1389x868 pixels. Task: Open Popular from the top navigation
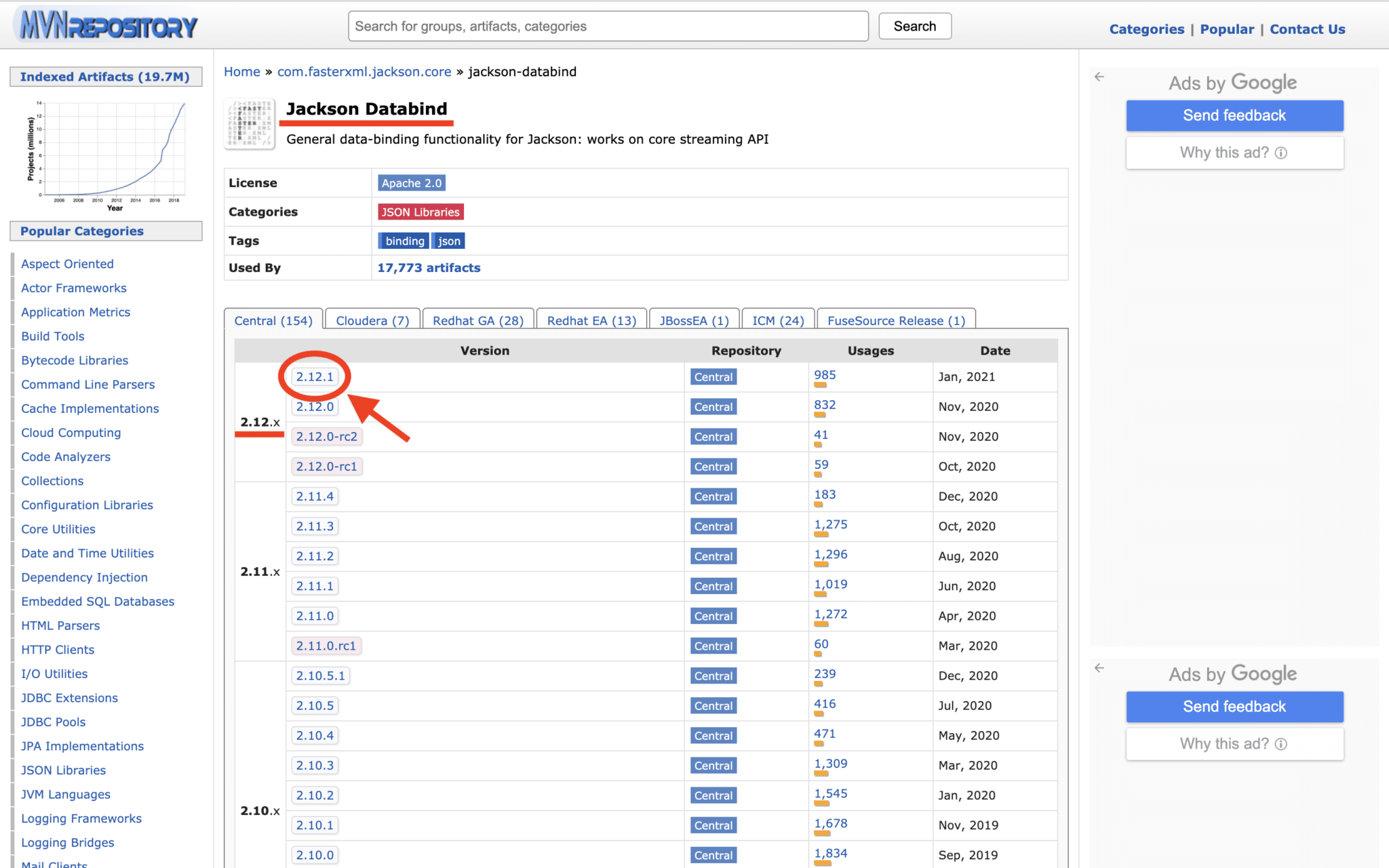pyautogui.click(x=1226, y=29)
